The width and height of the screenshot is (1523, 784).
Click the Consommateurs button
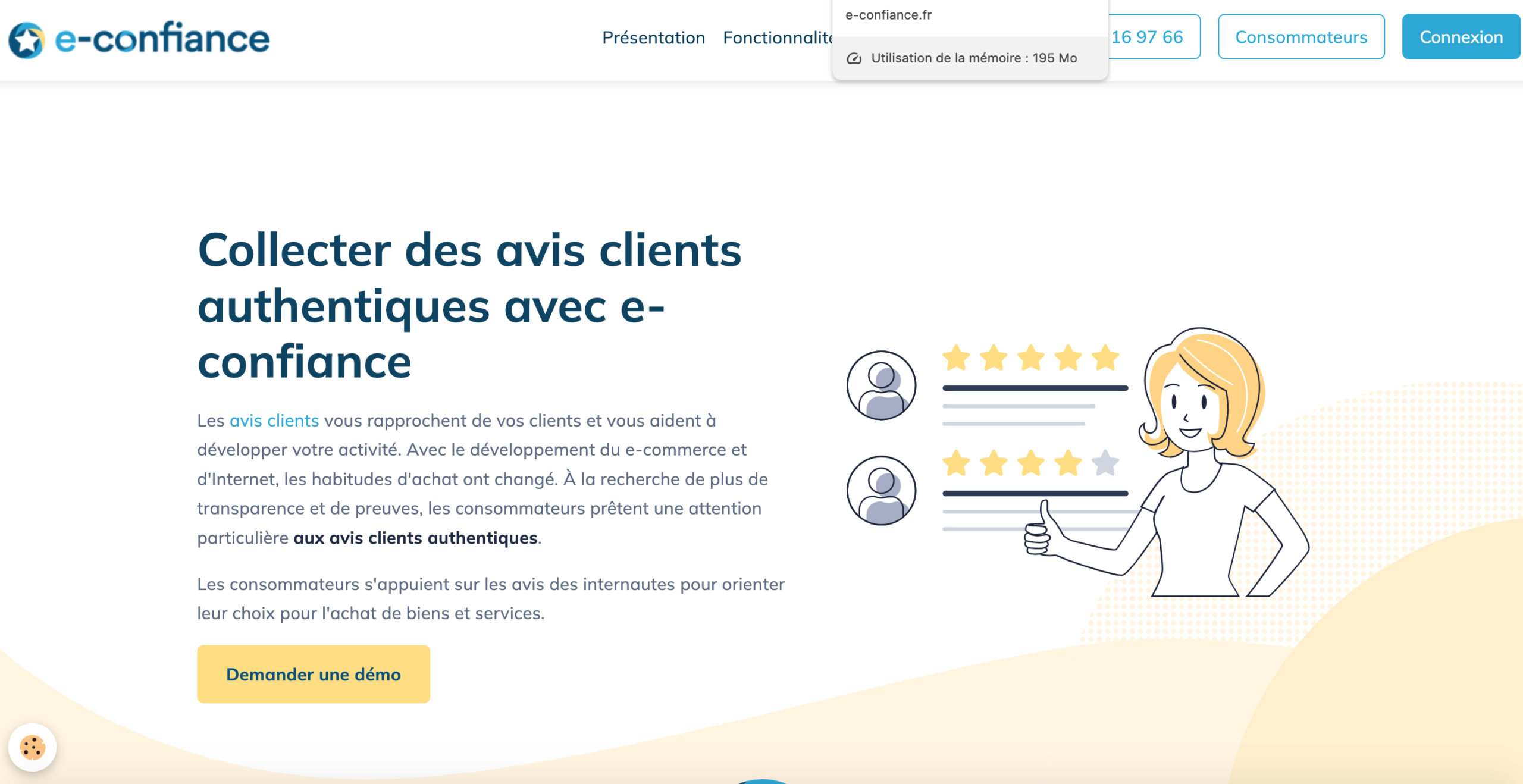pyautogui.click(x=1301, y=36)
